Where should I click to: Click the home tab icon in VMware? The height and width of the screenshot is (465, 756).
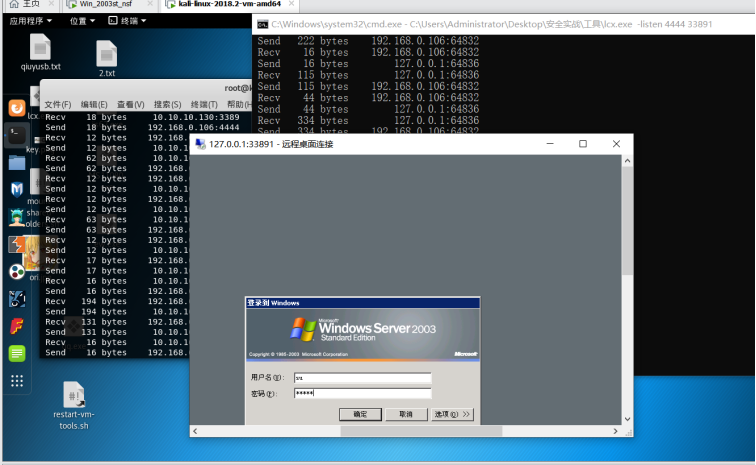14,4
